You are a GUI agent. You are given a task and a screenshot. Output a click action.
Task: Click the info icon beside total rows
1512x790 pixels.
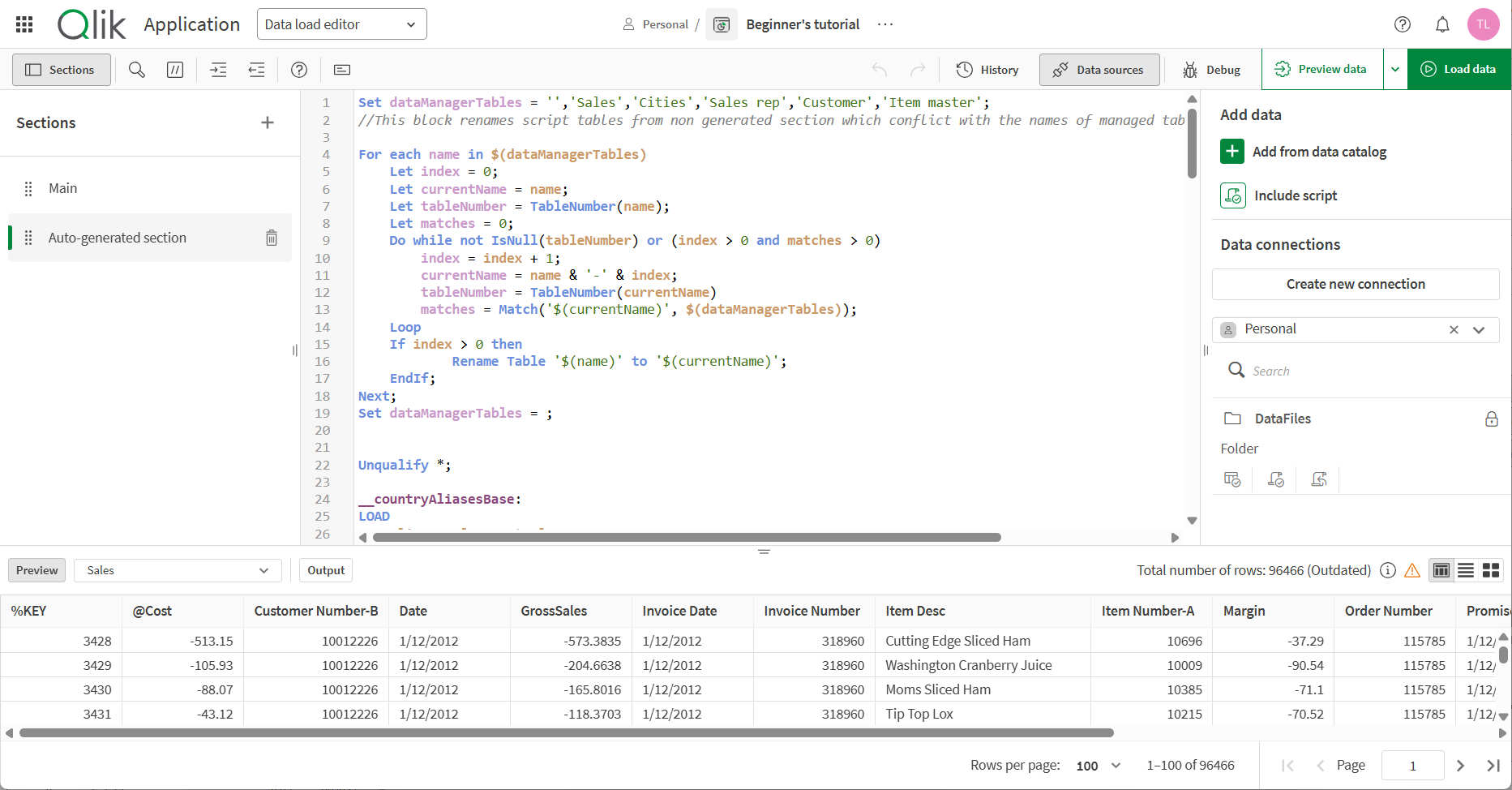click(1388, 570)
